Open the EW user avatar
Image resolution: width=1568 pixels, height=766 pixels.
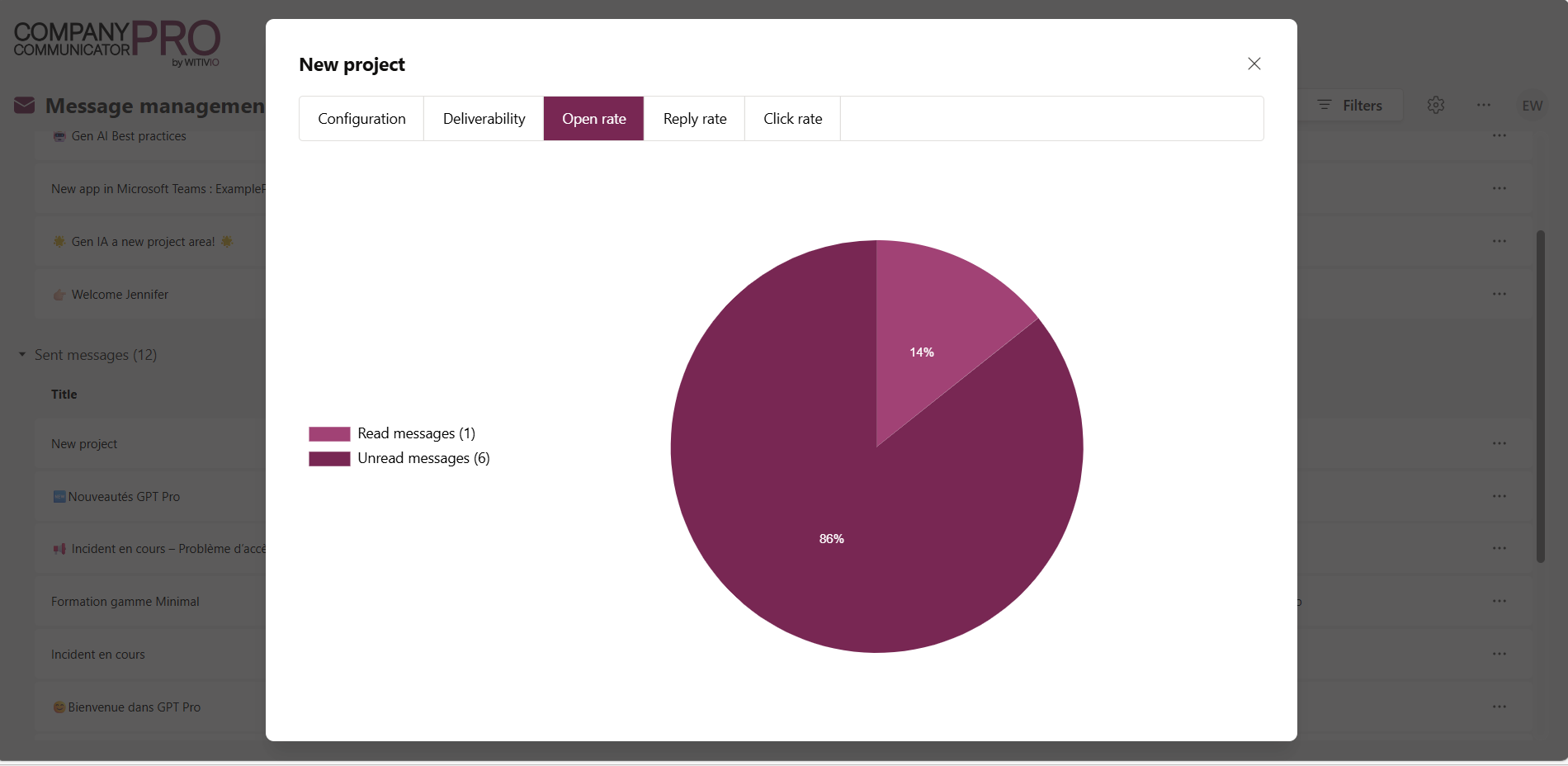tap(1532, 106)
